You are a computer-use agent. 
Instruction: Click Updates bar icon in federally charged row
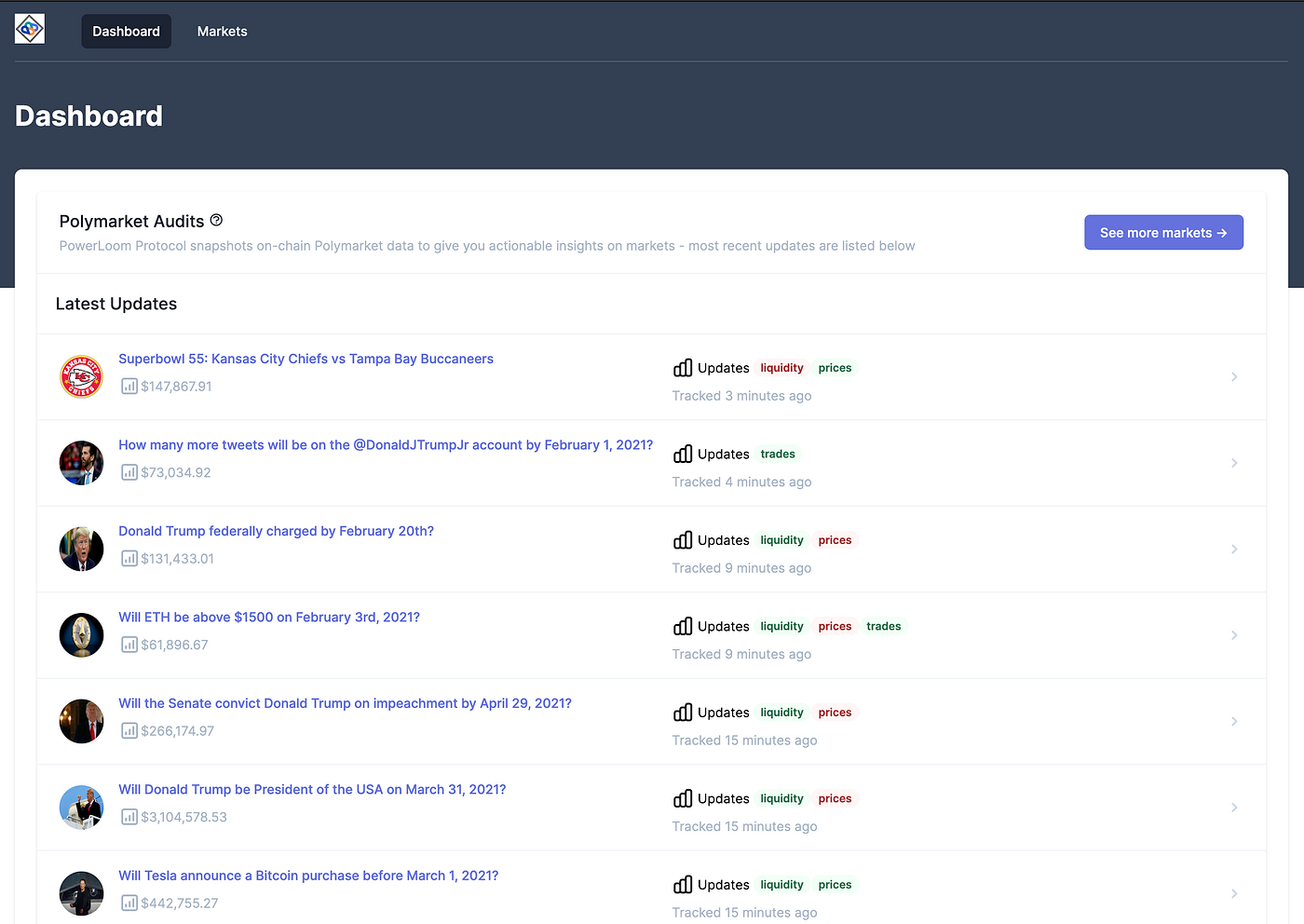click(683, 540)
